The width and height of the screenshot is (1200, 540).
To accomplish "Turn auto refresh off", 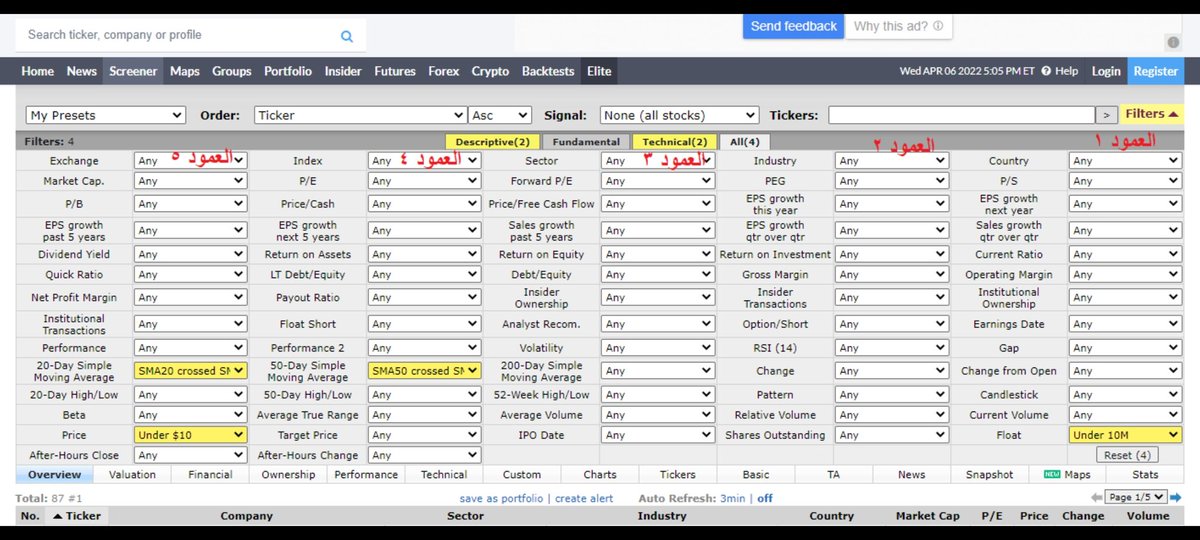I will tap(765, 498).
